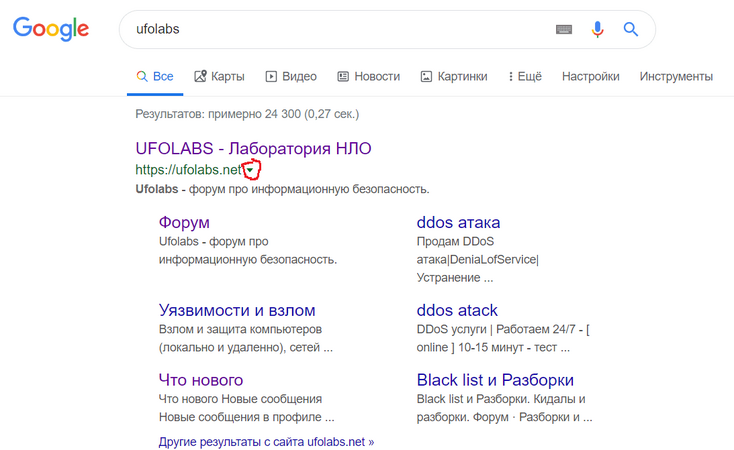This screenshot has width=734, height=450.
Task: Open the ddos atack sitelink
Action: pos(457,310)
